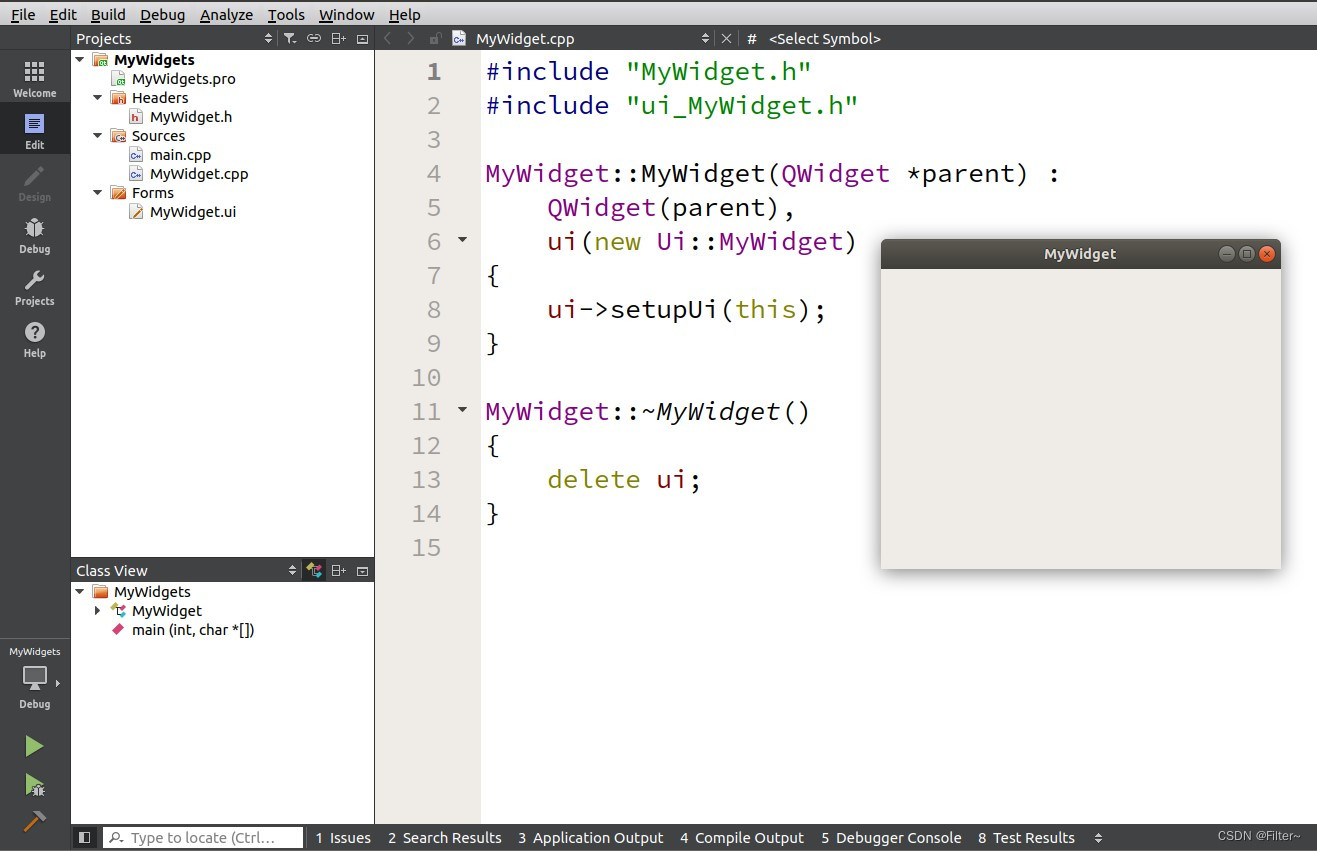The height and width of the screenshot is (851, 1317).
Task: Select main (int, char *[]) in Class View
Action: pos(193,630)
